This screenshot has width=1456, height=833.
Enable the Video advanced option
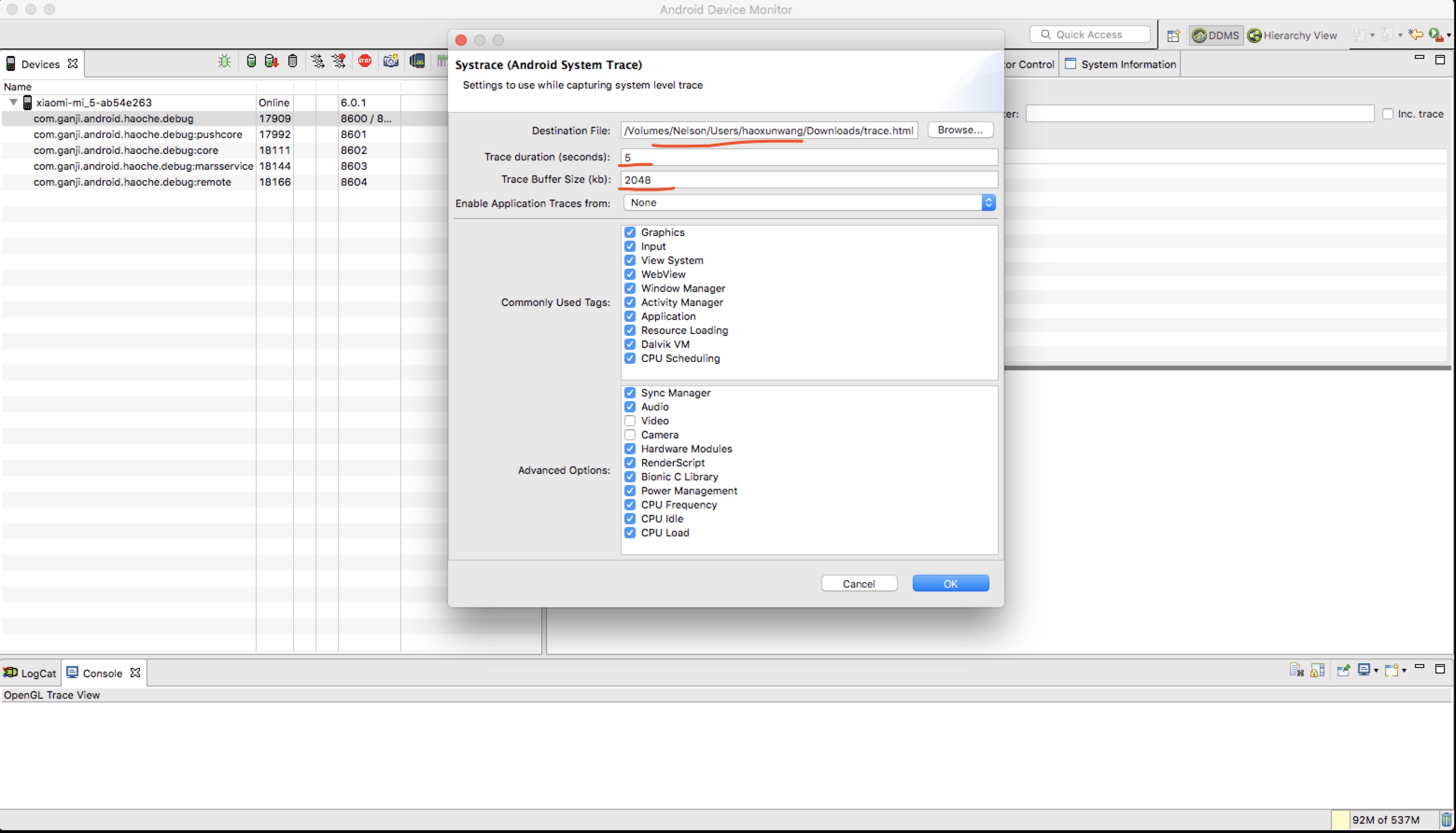630,421
